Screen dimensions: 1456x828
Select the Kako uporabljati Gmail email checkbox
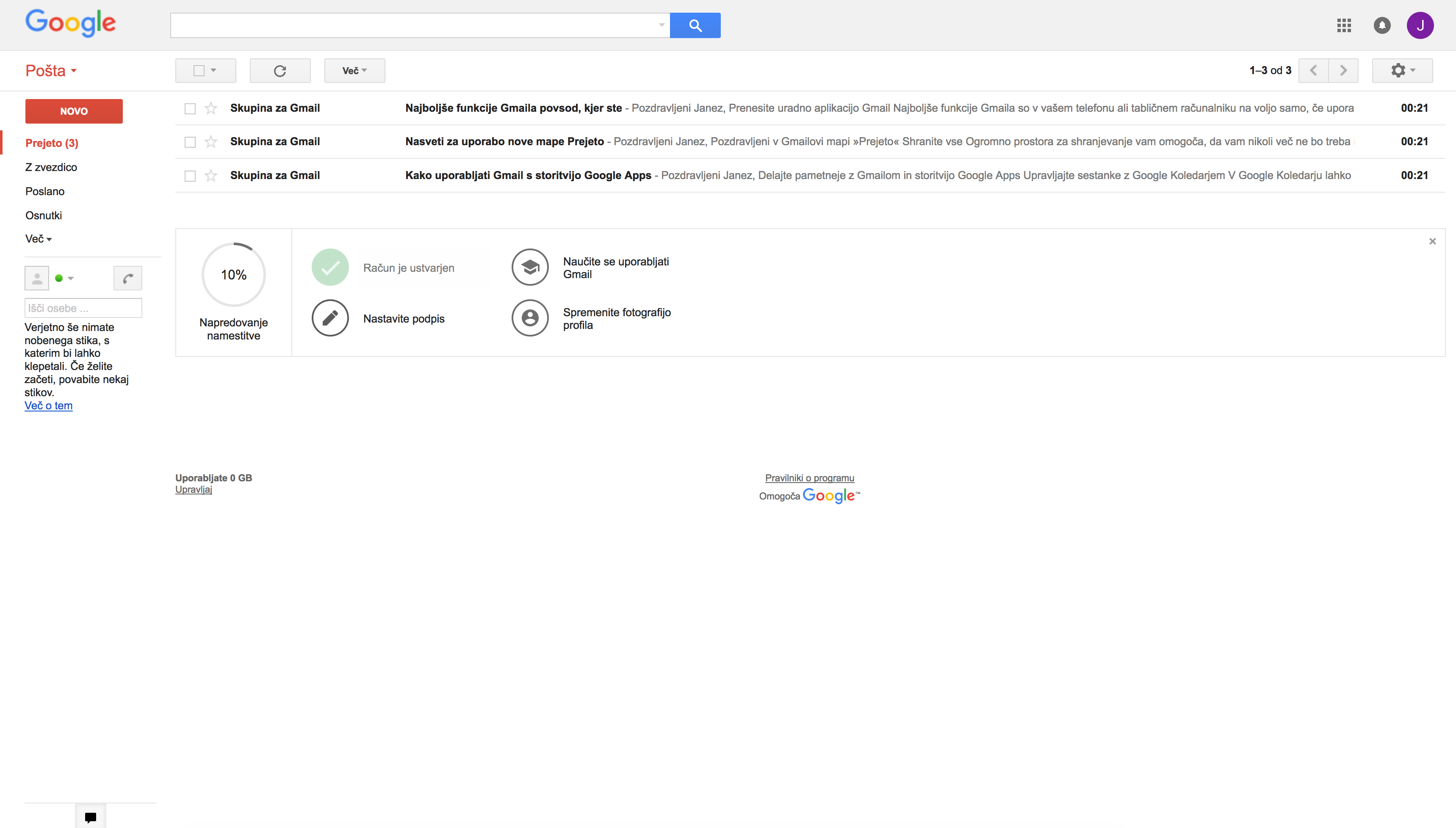click(190, 176)
